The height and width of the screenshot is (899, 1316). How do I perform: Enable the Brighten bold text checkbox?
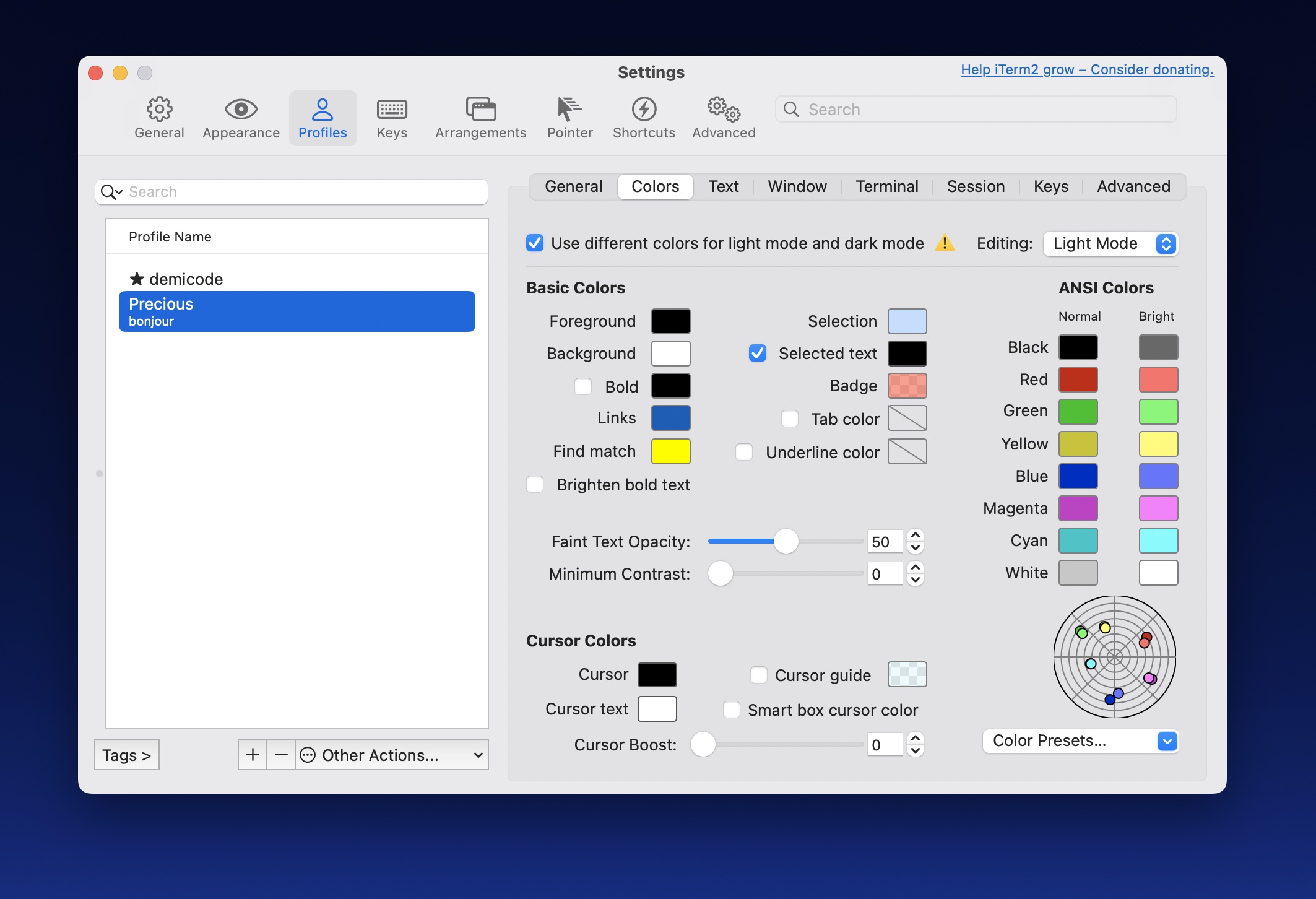[x=535, y=484]
